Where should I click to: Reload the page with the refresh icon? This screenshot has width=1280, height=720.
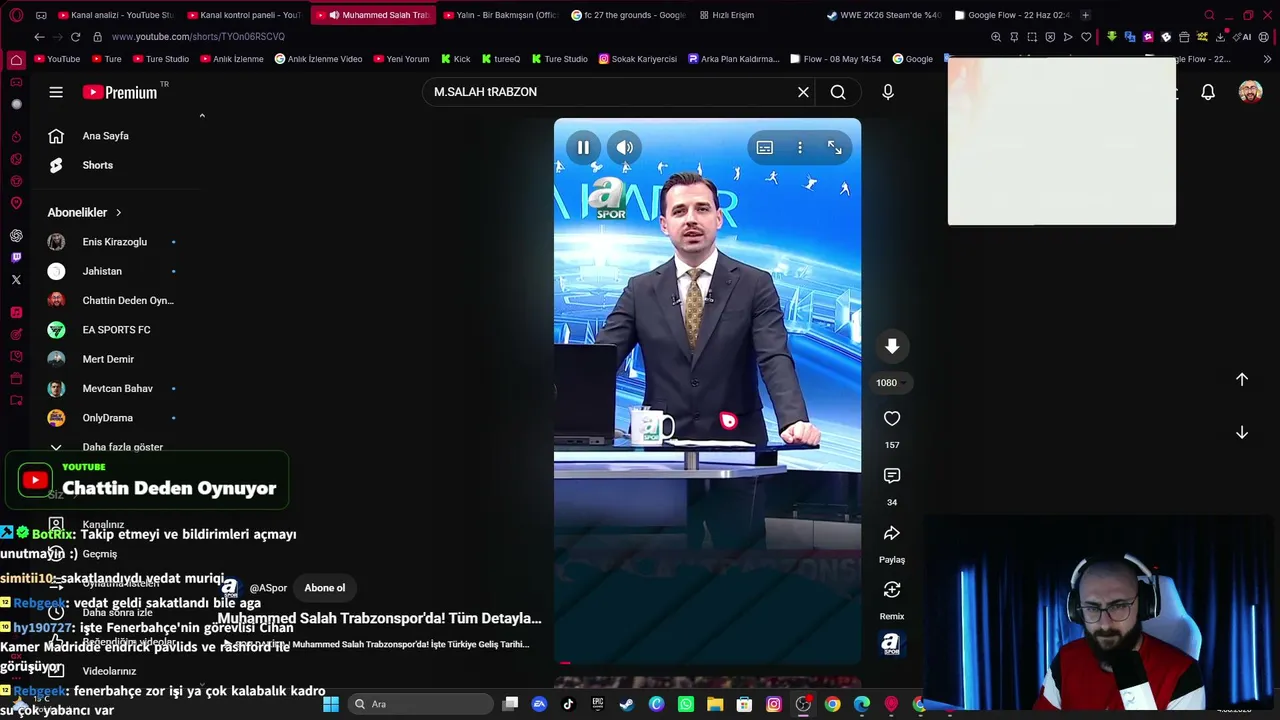coord(75,37)
